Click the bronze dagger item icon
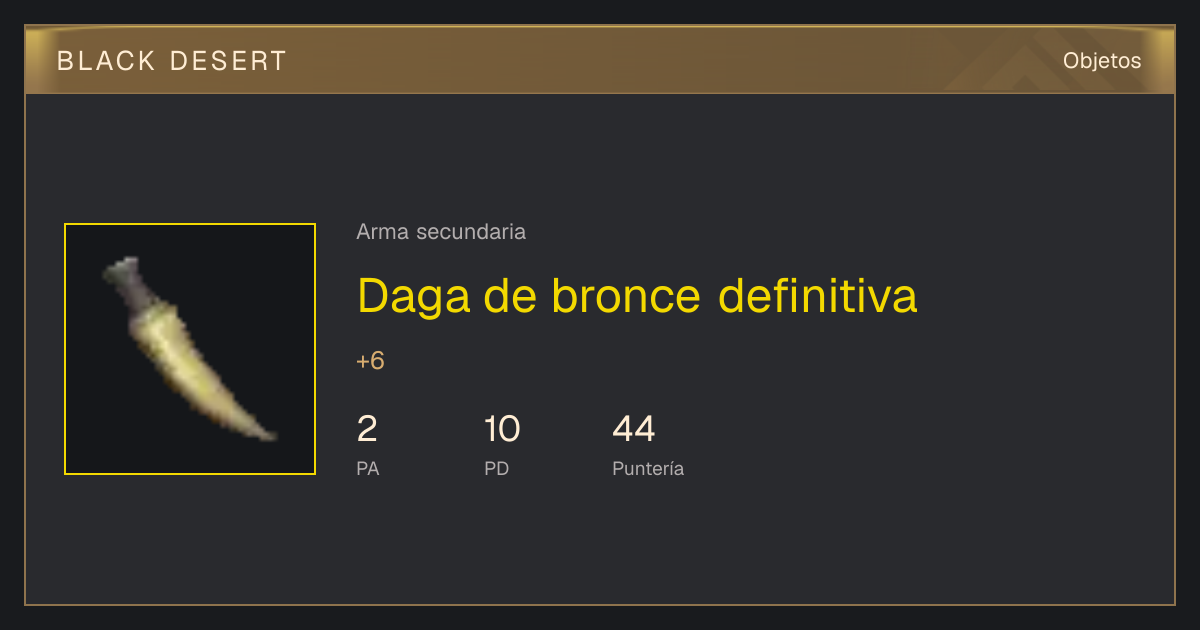The height and width of the screenshot is (630, 1200). coord(189,349)
